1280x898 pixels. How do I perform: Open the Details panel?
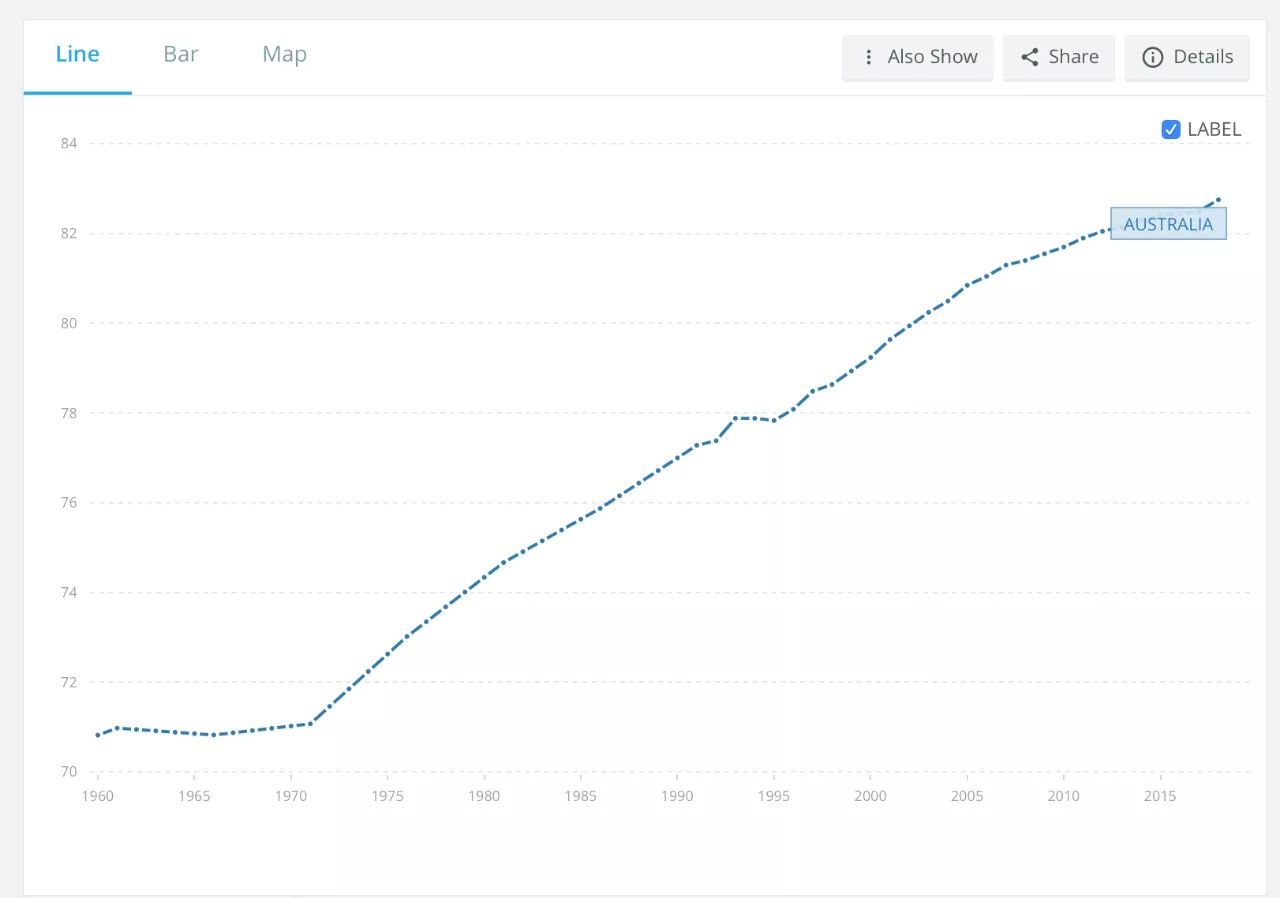coord(1187,57)
